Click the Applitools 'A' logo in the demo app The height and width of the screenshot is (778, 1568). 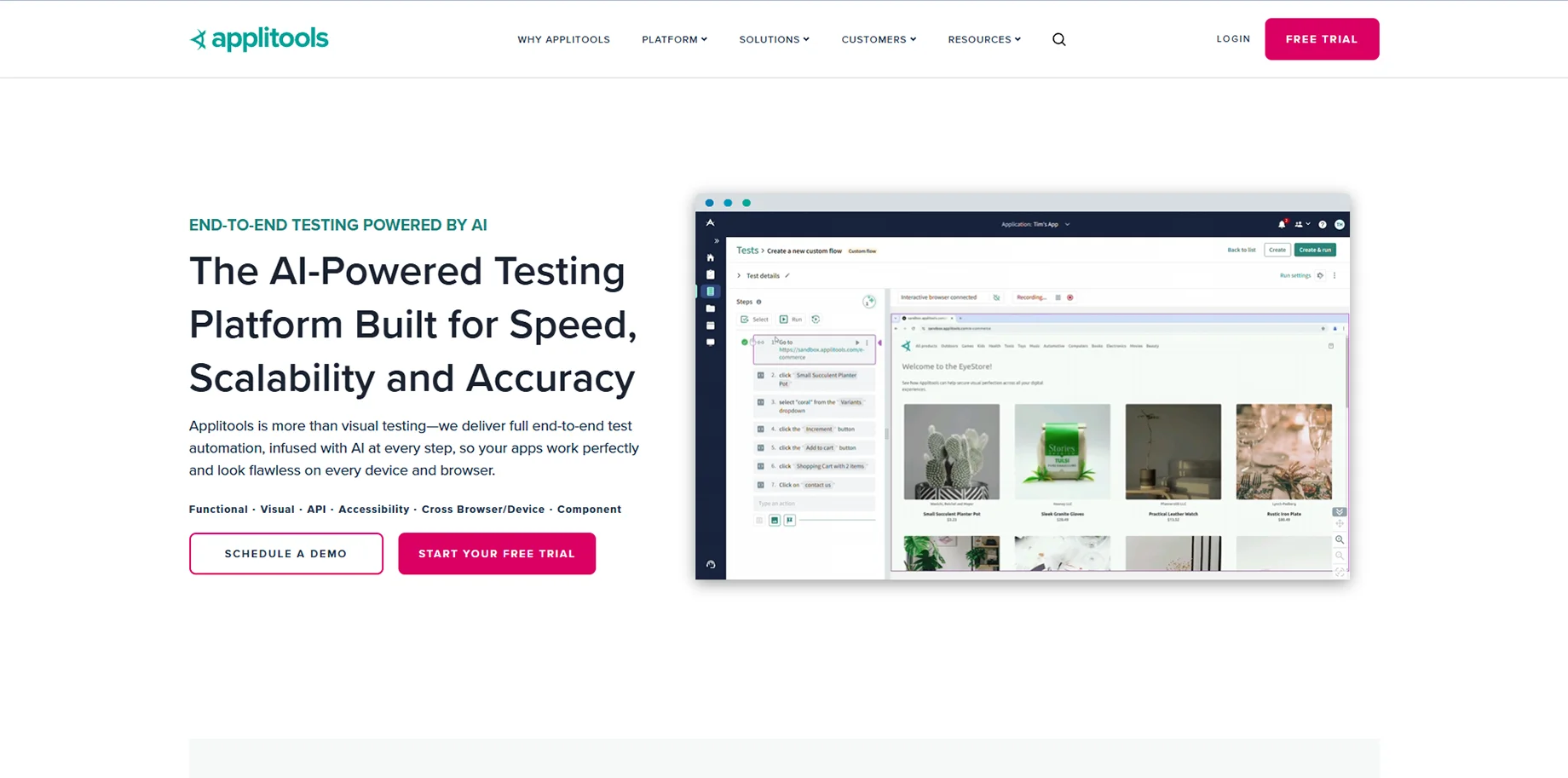(x=710, y=223)
